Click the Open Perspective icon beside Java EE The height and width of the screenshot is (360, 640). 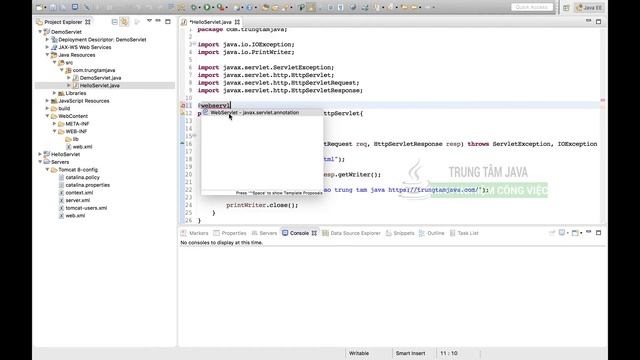[566, 8]
